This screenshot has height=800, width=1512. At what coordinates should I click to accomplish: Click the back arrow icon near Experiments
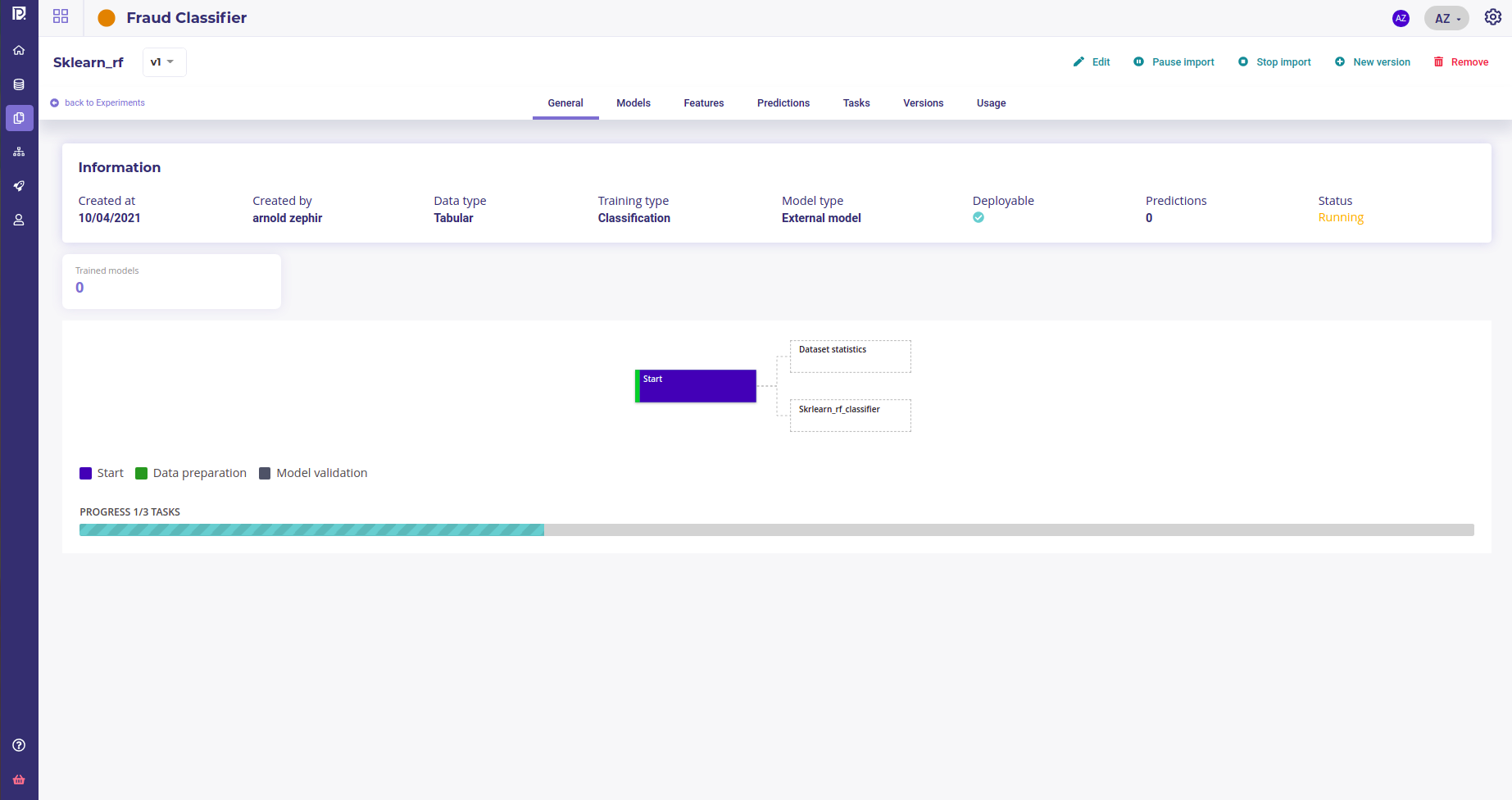click(55, 102)
